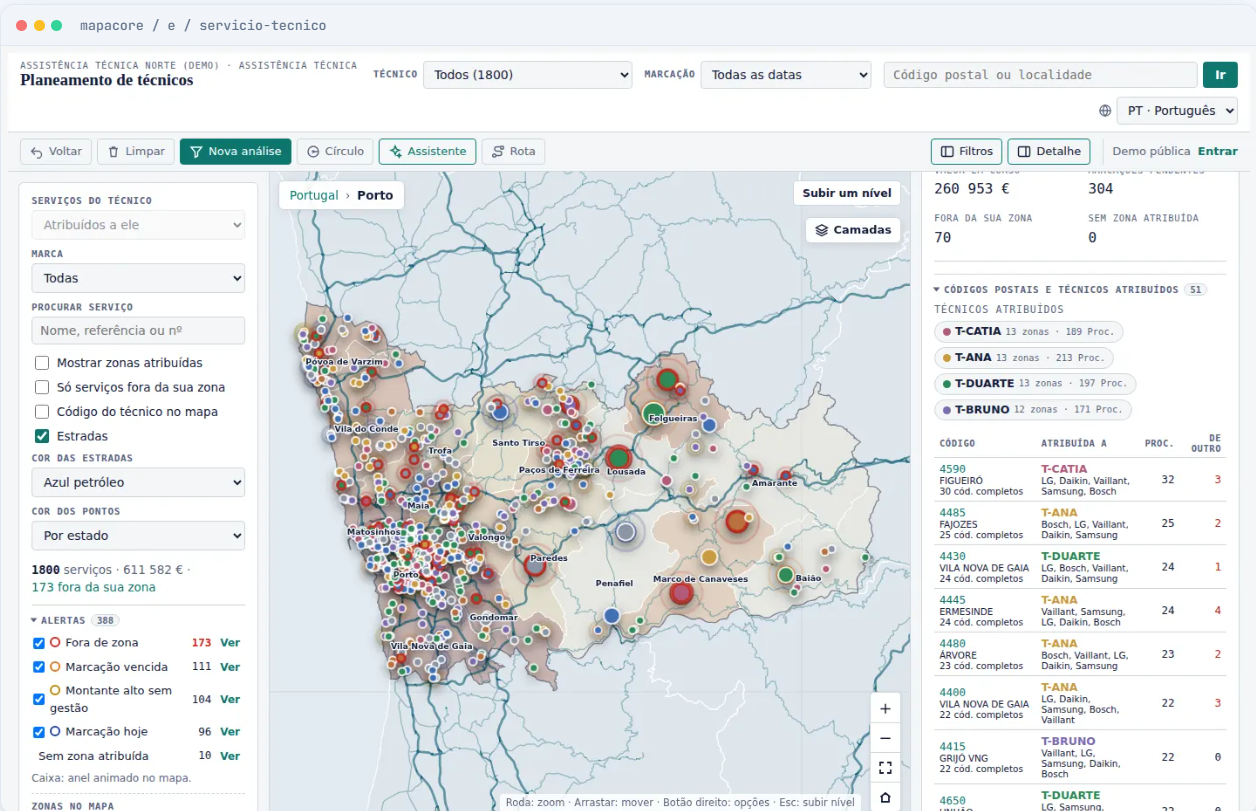Screen dimensions: 1256x811
Task: Uncheck the Fora de zona alert
Action: (x=39, y=643)
